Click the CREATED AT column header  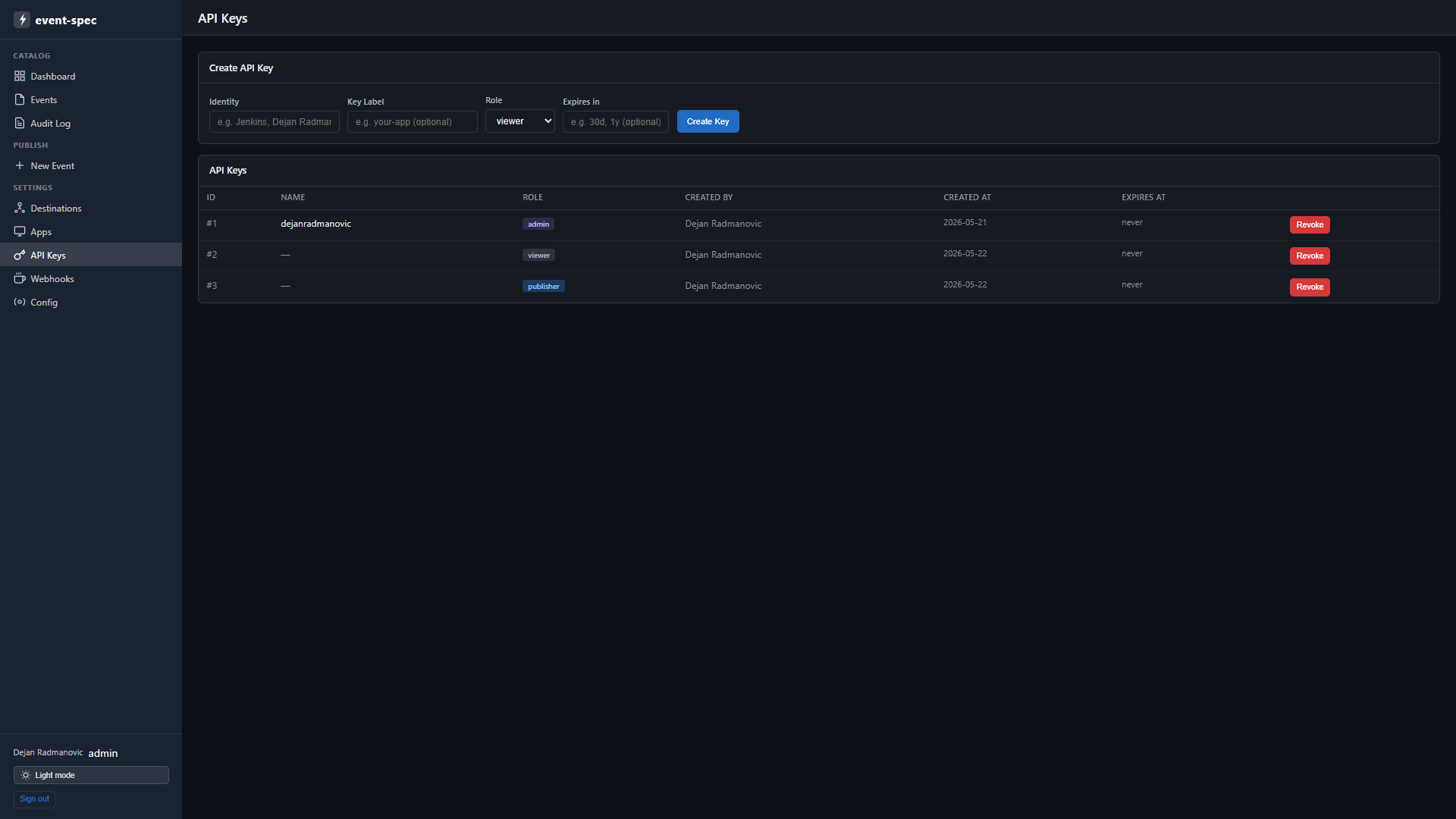[967, 197]
